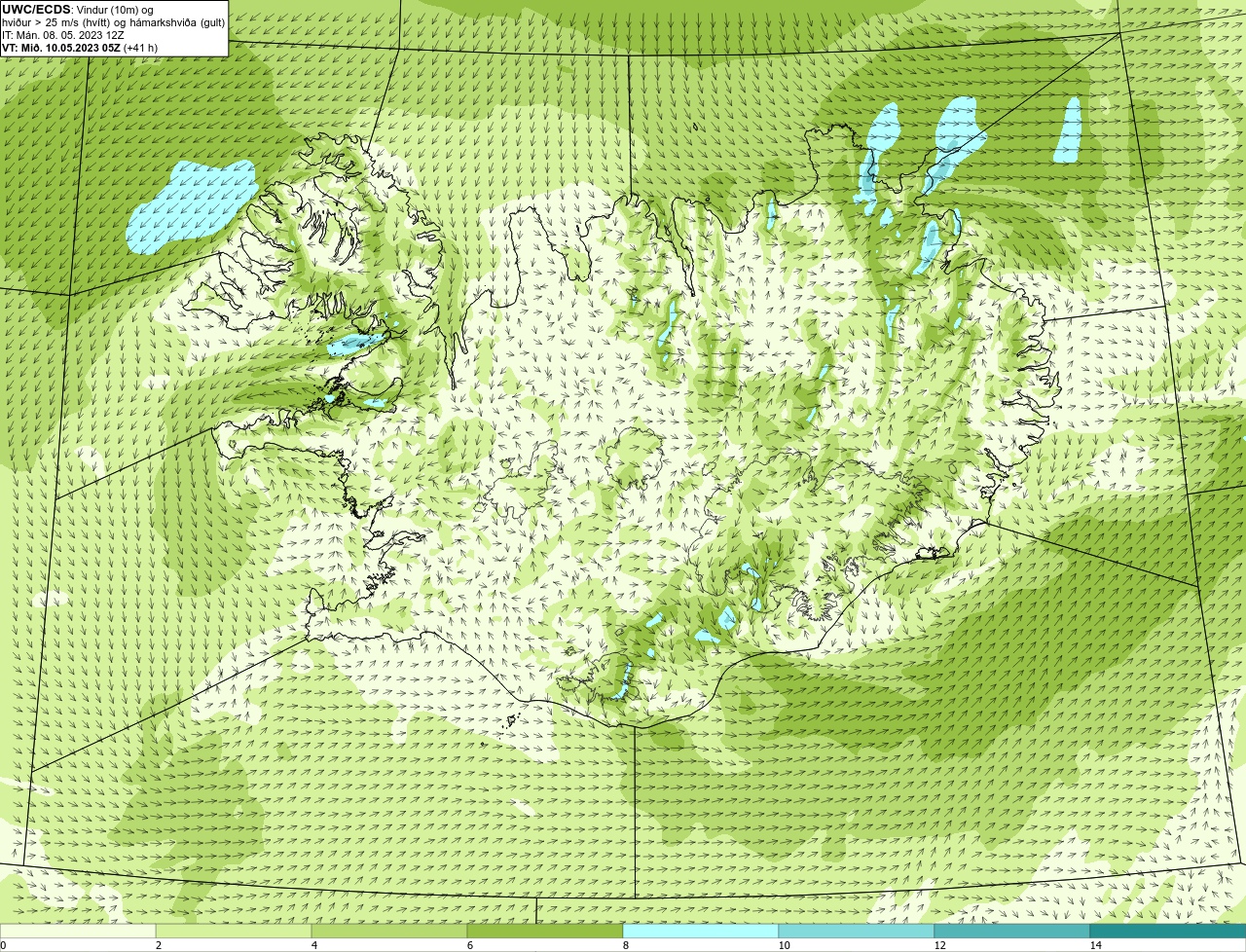The image size is (1246, 952).
Task: Click the 0–2 m/s palest legend swatch
Action: (x=78, y=931)
